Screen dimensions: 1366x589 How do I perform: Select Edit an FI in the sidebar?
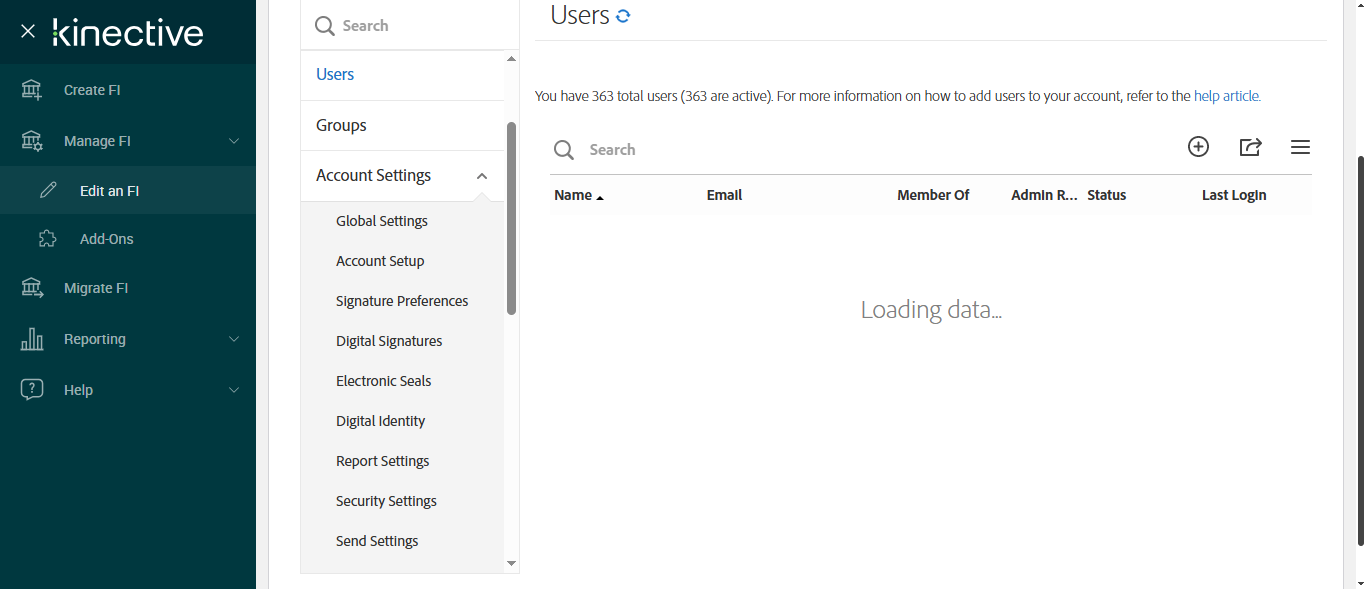[109, 190]
